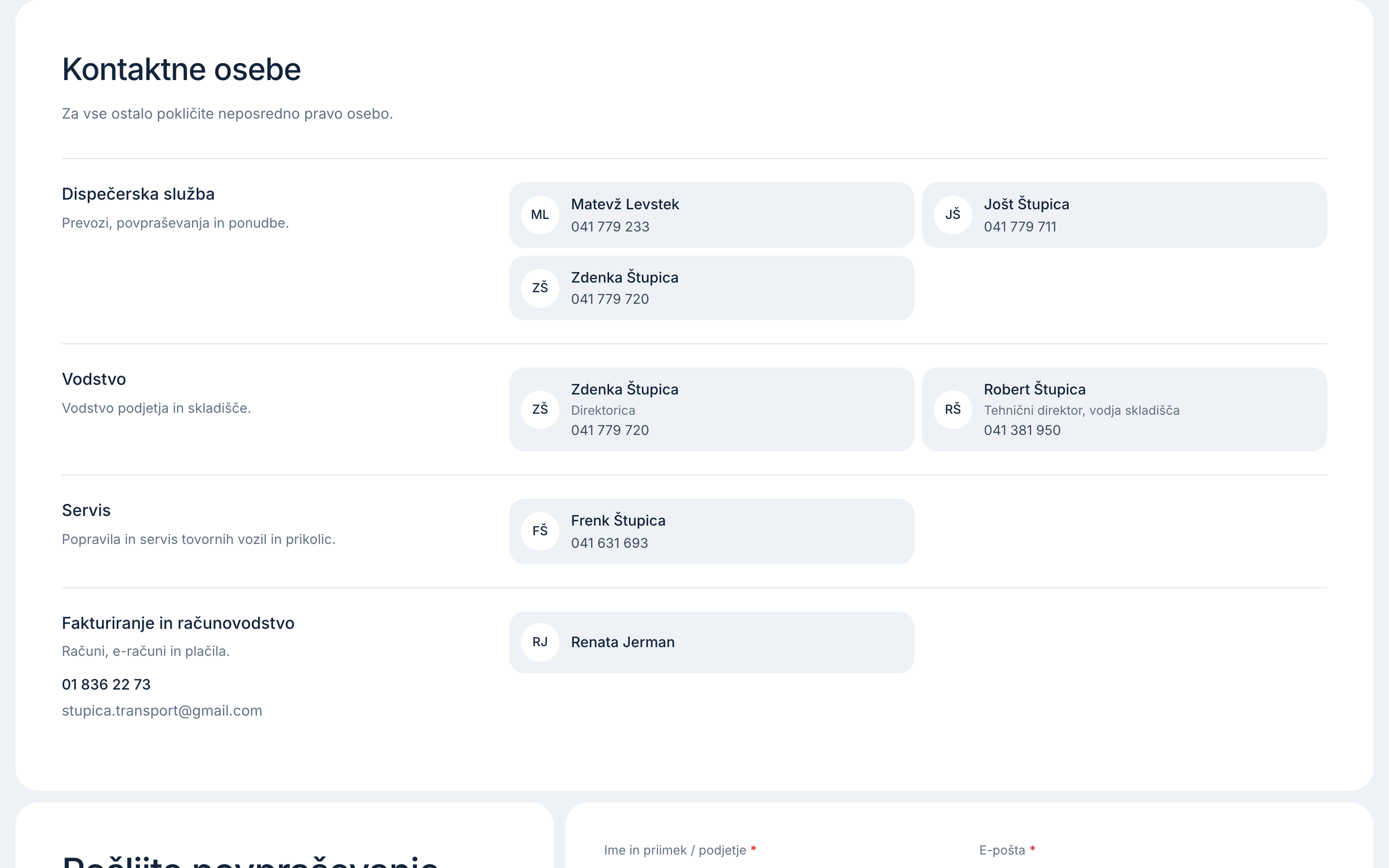Click the JŠ avatar for Jošt Štupica
The image size is (1389, 868).
point(953,215)
